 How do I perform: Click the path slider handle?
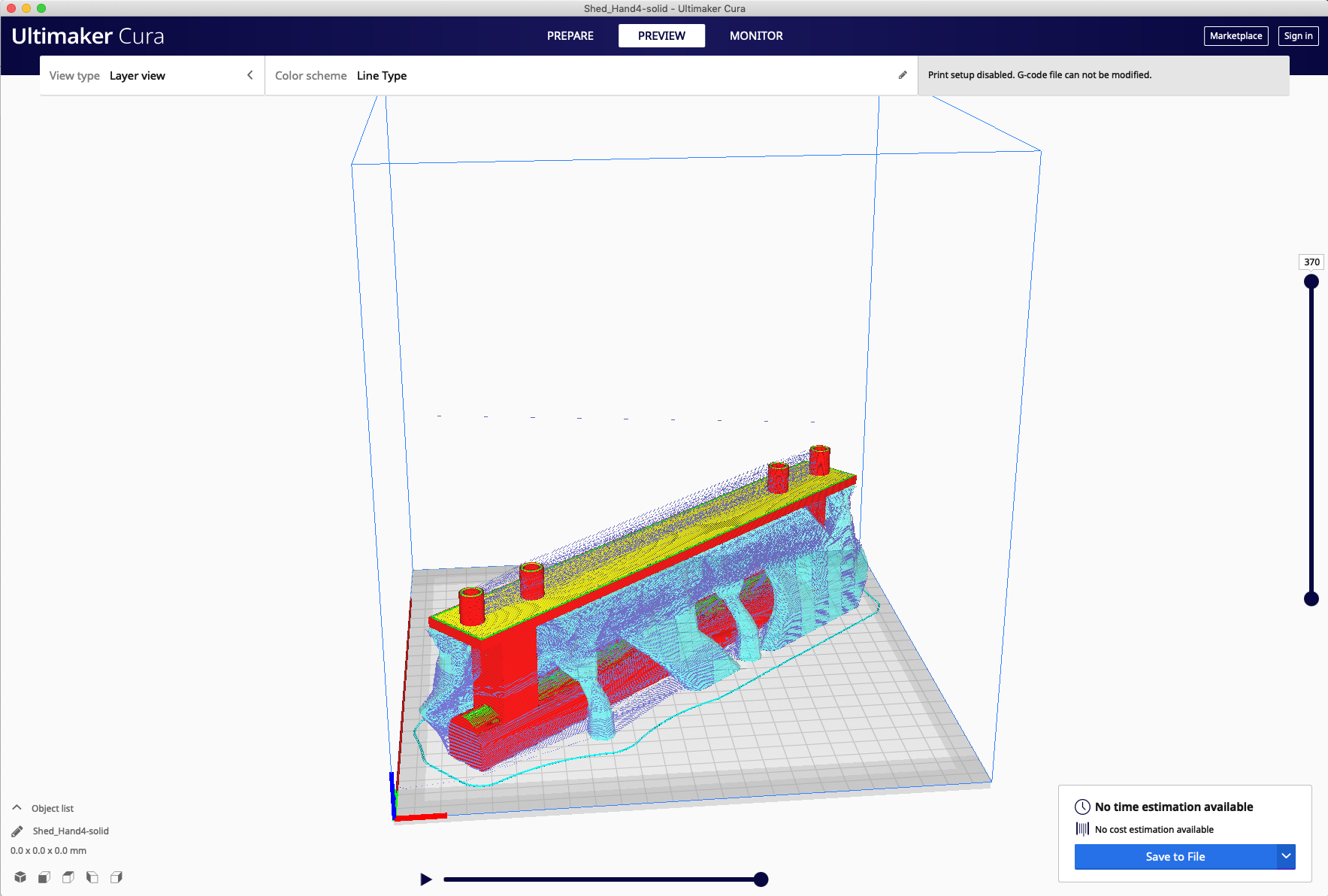tap(761, 879)
